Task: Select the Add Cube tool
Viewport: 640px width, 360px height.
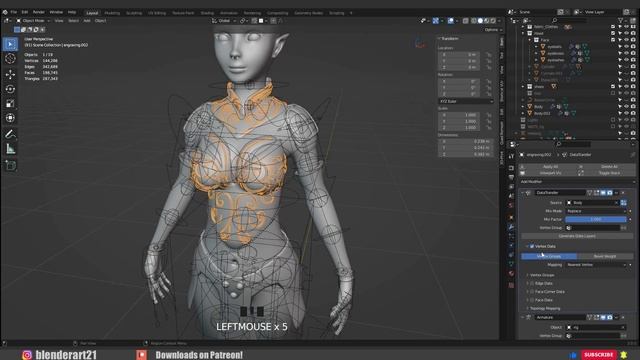Action: point(10,165)
